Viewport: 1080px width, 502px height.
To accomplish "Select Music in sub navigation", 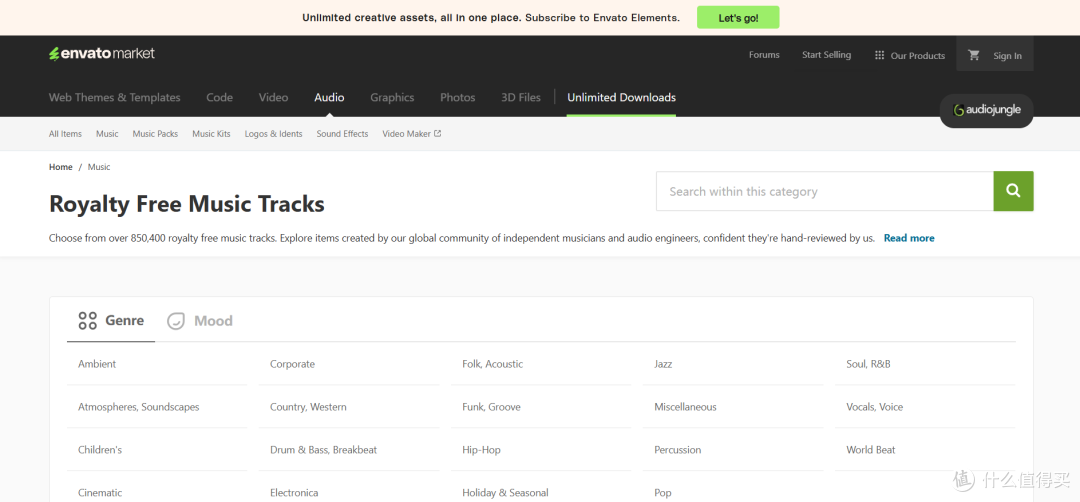I will pyautogui.click(x=107, y=134).
